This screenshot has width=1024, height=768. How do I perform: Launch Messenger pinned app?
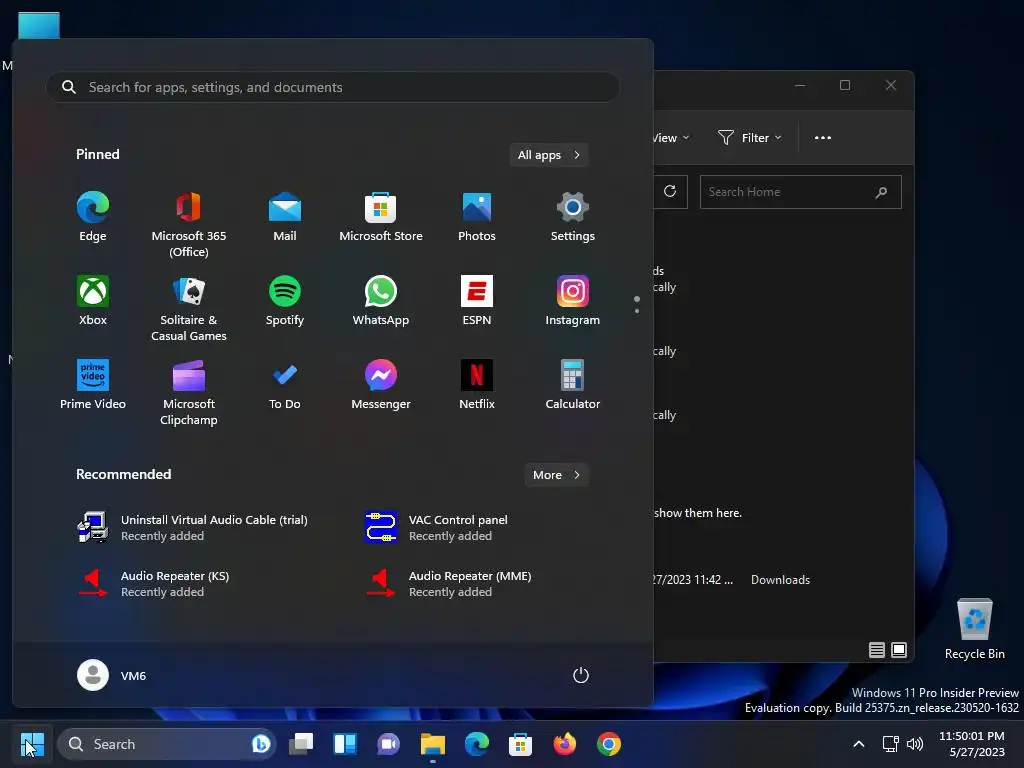pos(381,385)
